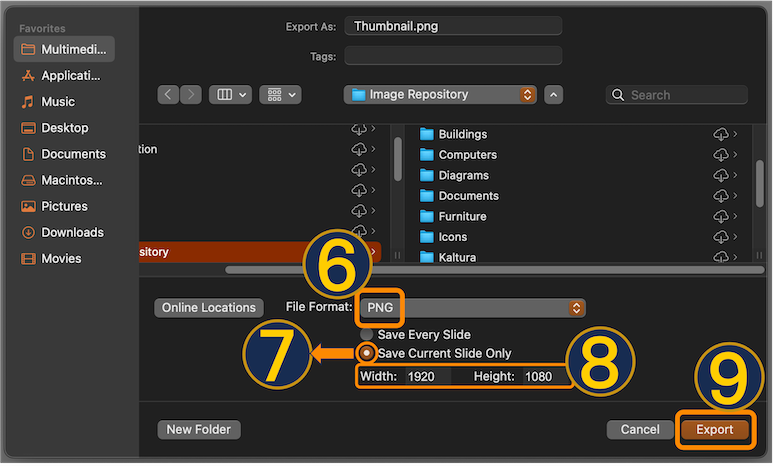773x466 pixels.
Task: Click the cloud download icon for Computers
Action: (x=721, y=155)
